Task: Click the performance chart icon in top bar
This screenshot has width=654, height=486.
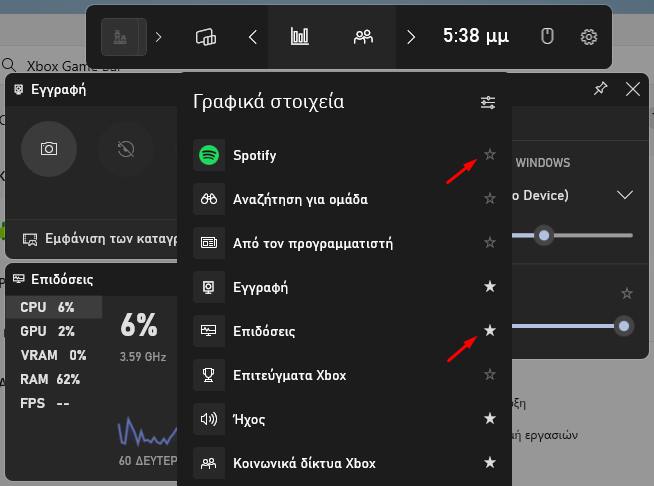Action: tap(299, 37)
